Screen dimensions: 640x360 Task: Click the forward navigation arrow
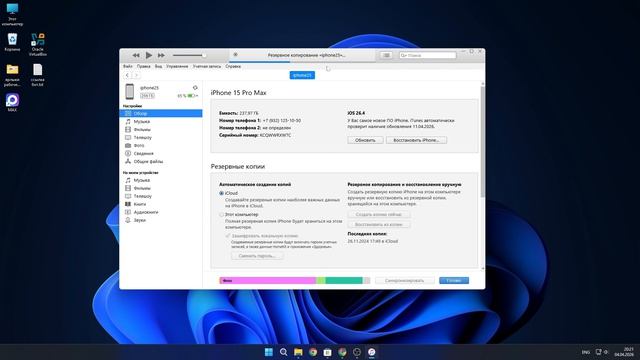pos(136,75)
